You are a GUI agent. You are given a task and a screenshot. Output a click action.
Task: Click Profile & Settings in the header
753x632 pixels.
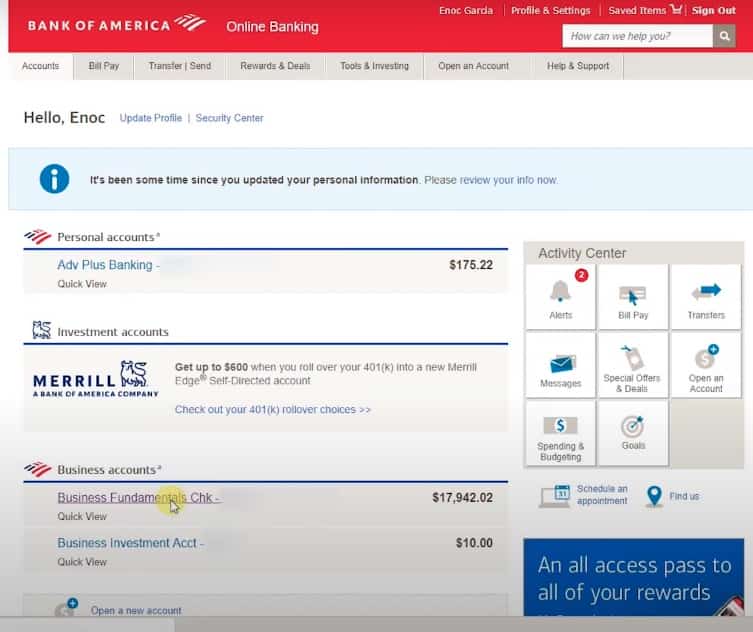(x=550, y=10)
